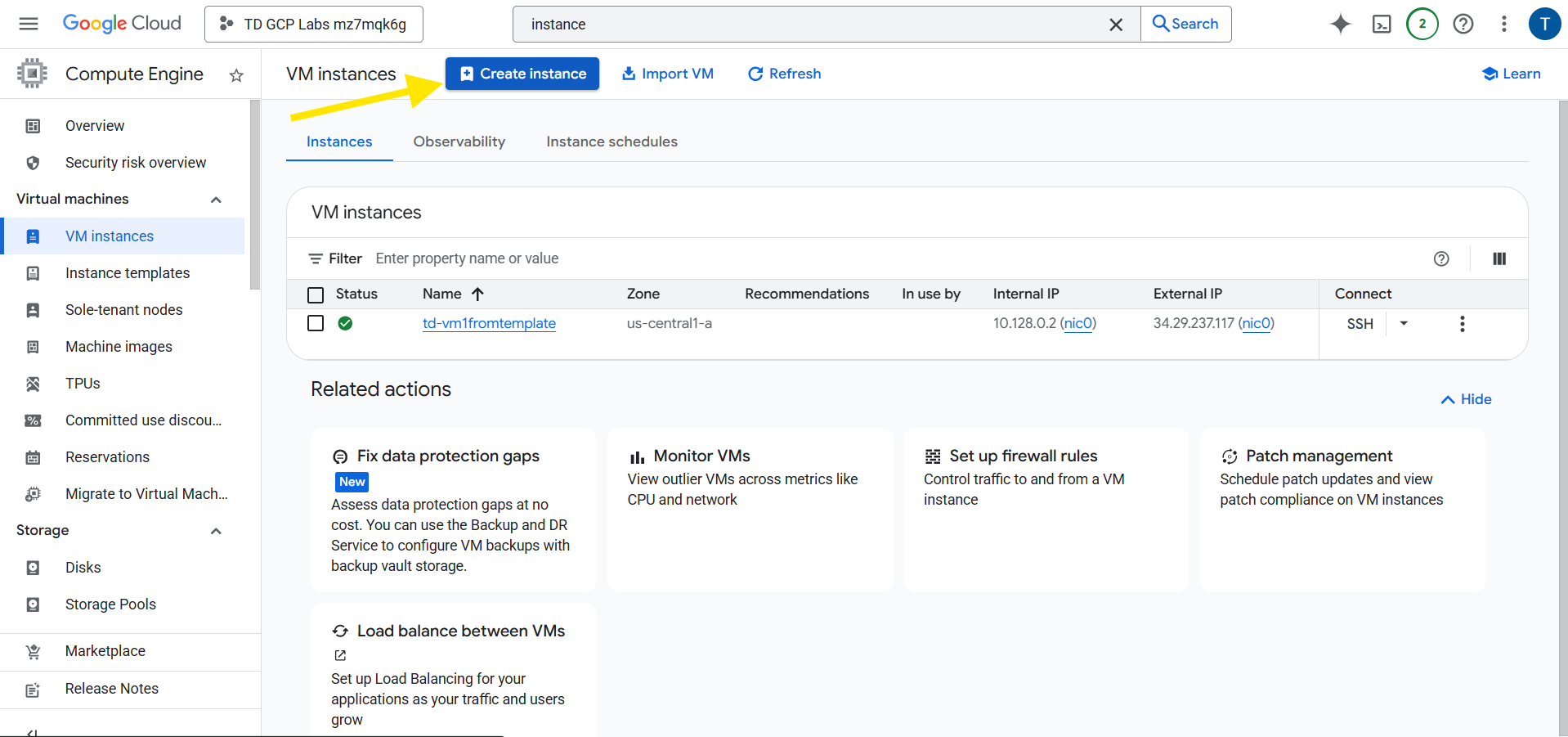Open the notifications badge showing 2
The image size is (1568, 737).
[x=1422, y=25]
